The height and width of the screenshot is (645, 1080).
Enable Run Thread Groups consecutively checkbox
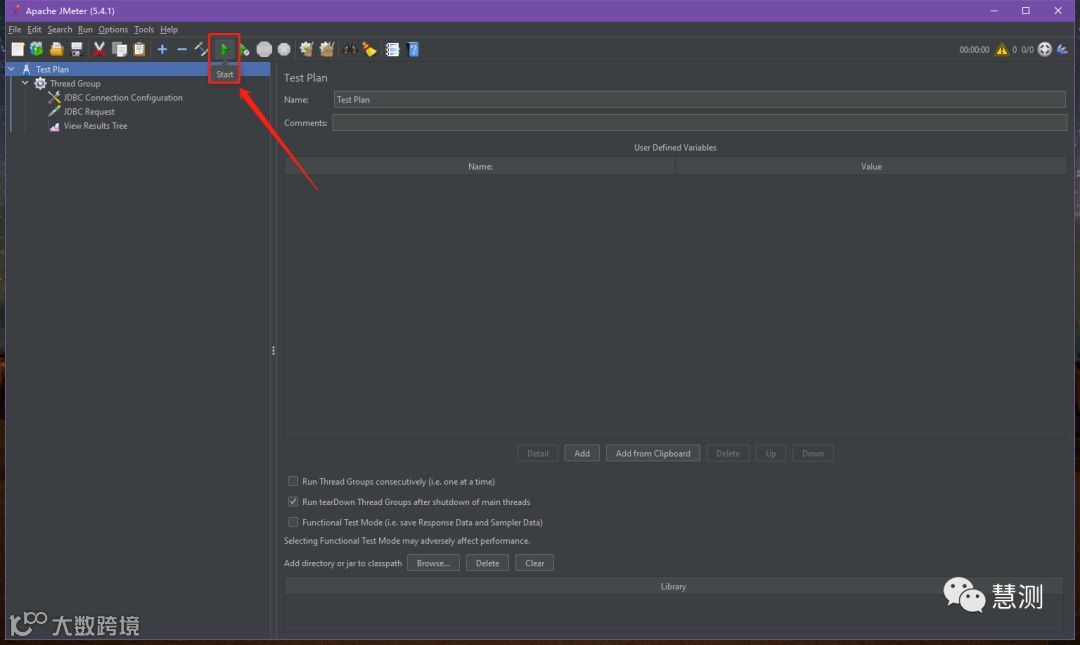(293, 481)
